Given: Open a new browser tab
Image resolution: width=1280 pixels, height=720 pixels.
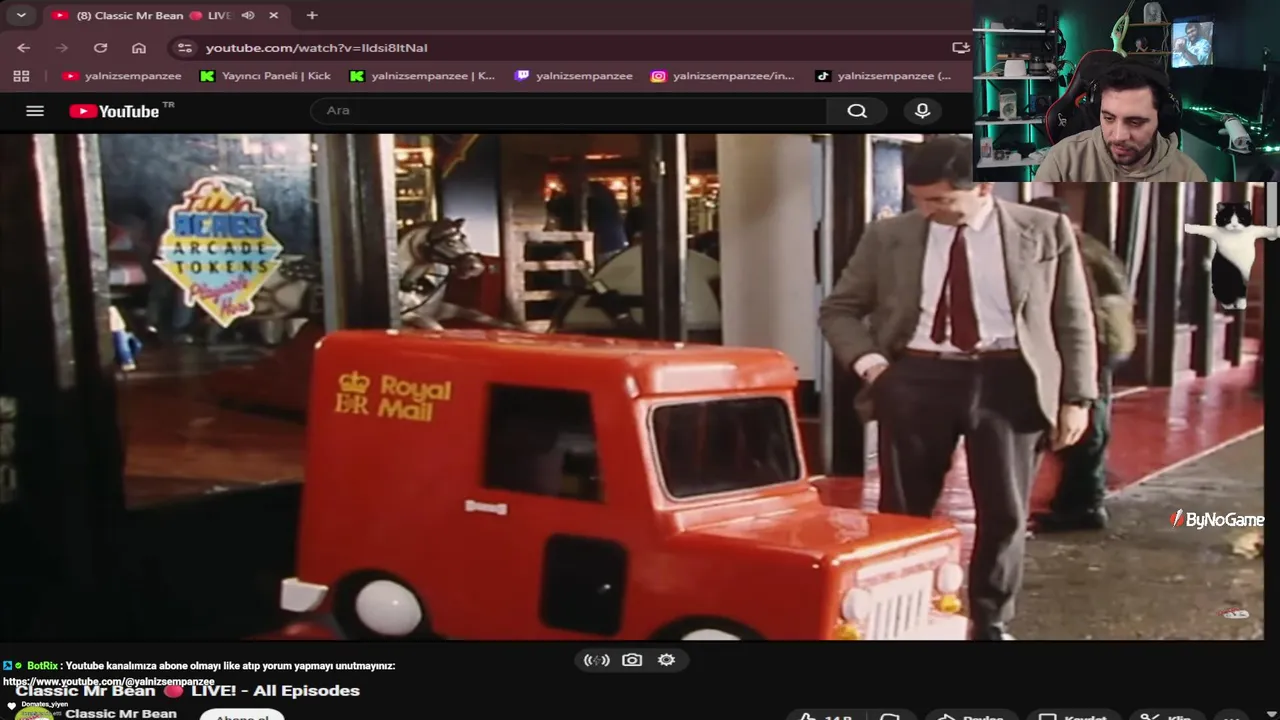Looking at the screenshot, I should (x=312, y=15).
